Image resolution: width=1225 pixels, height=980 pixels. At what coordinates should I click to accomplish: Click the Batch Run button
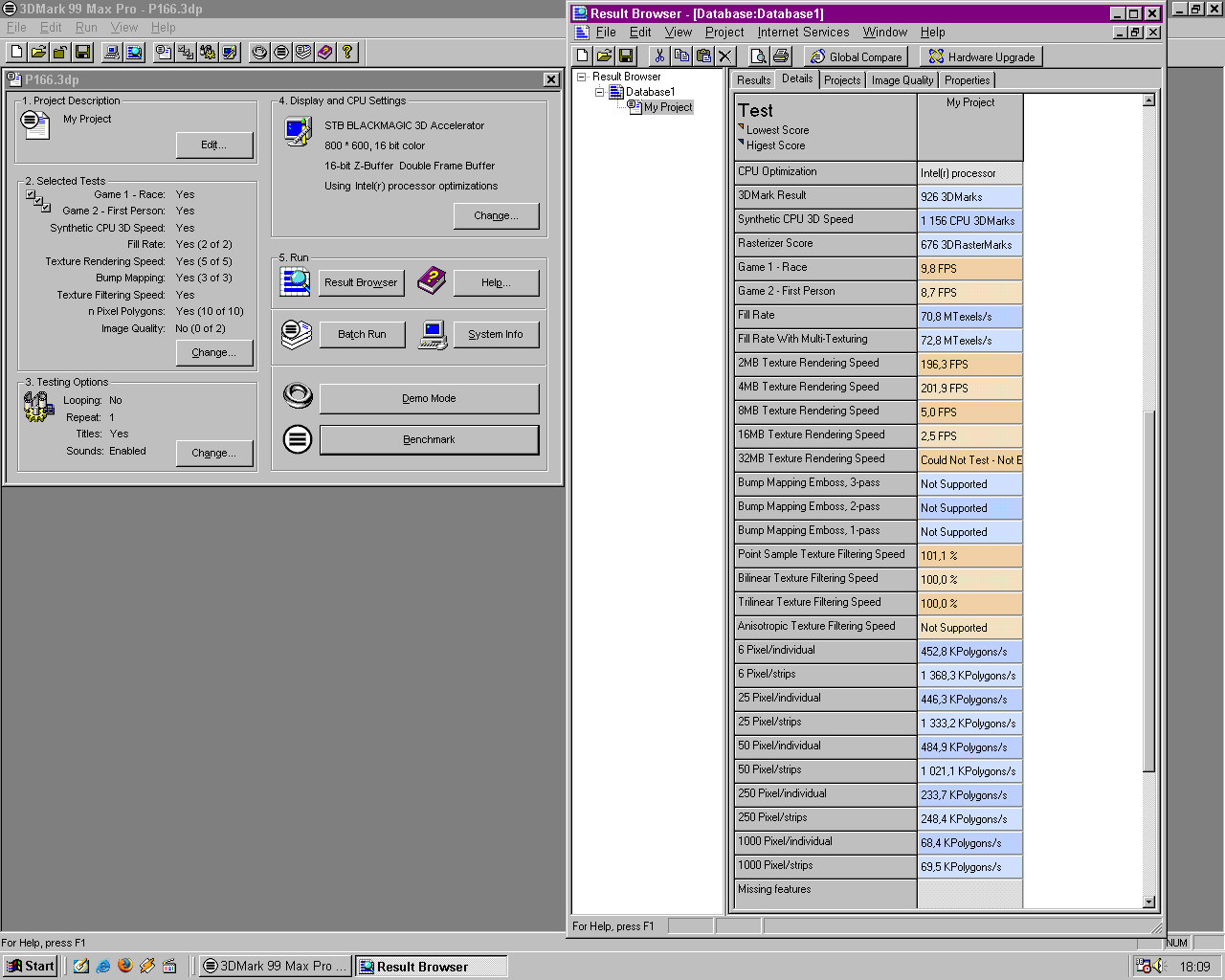(362, 334)
